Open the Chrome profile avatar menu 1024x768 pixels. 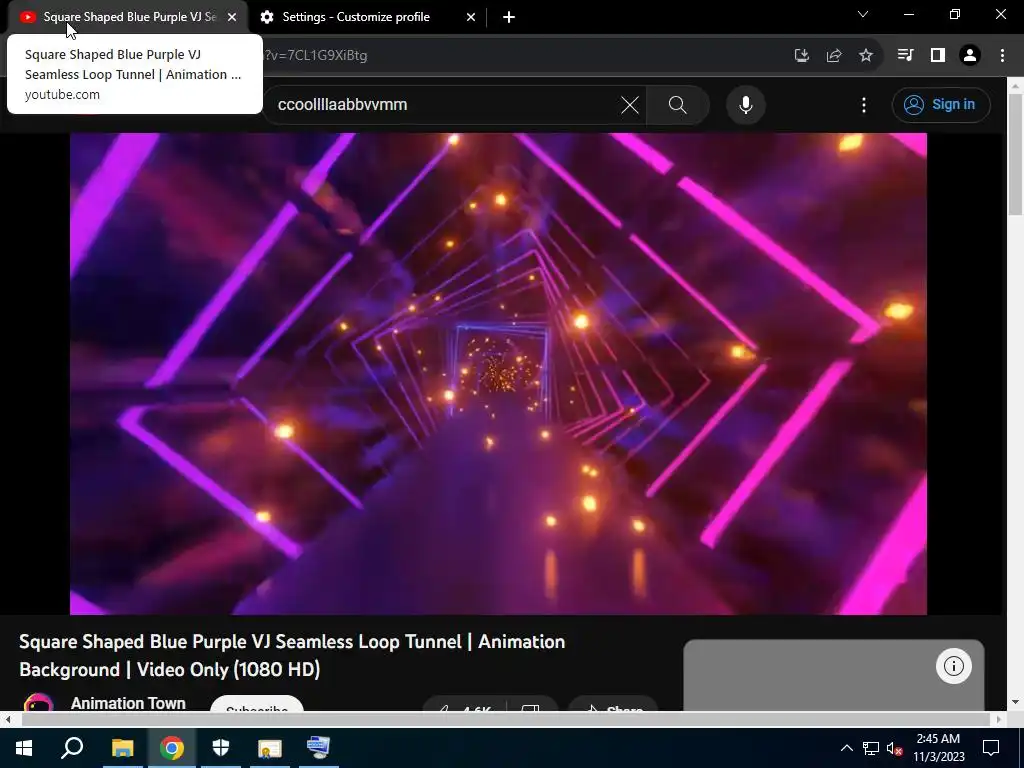(x=970, y=56)
